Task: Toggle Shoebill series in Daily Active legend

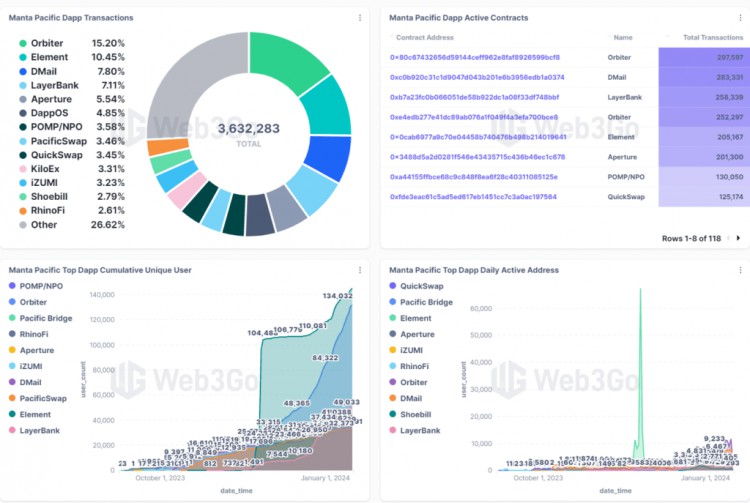Action: point(410,415)
